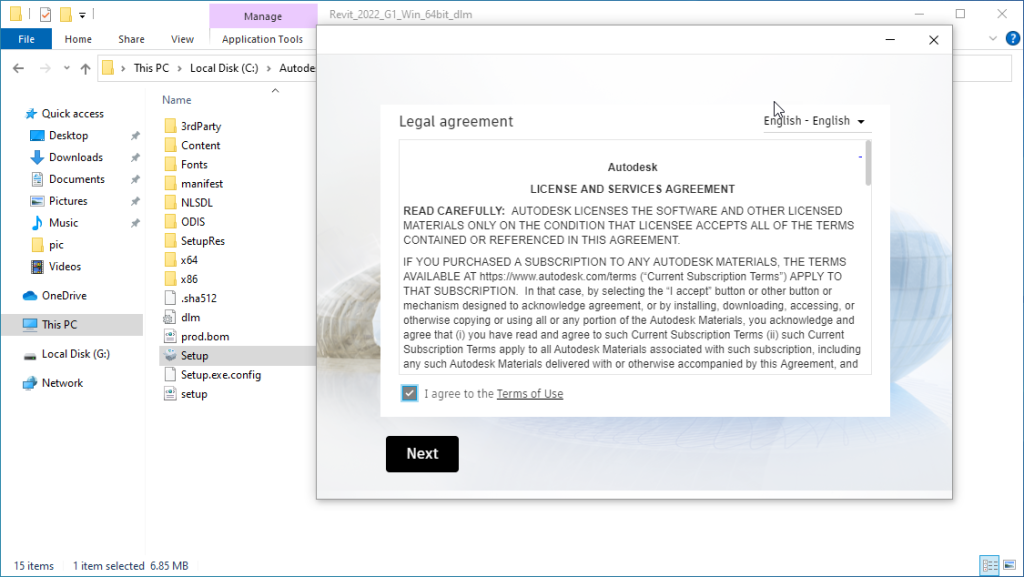Open Music in the navigation pane
Screen dimensions: 1024x577
pos(63,223)
